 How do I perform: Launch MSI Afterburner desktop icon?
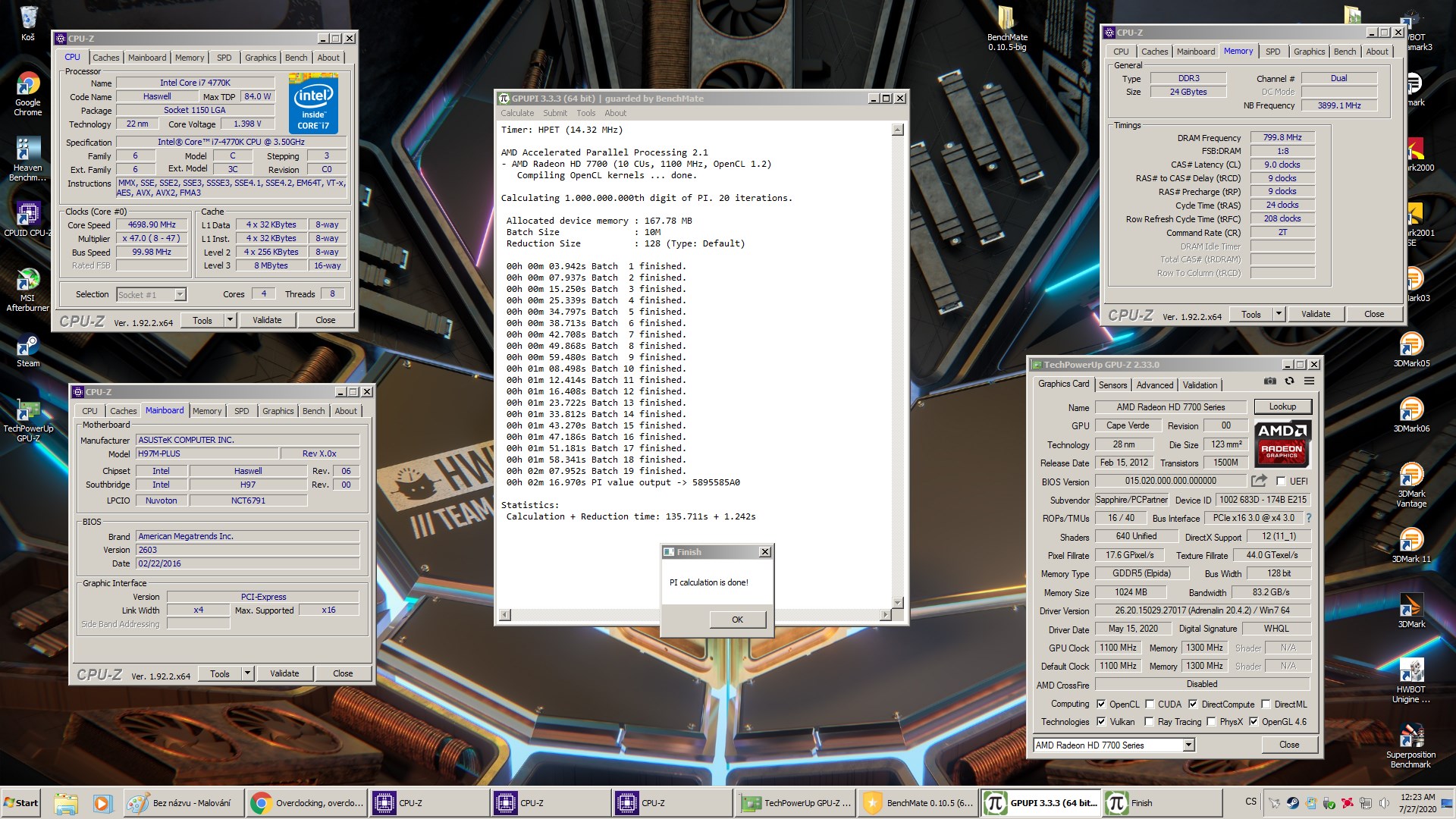pyautogui.click(x=28, y=290)
